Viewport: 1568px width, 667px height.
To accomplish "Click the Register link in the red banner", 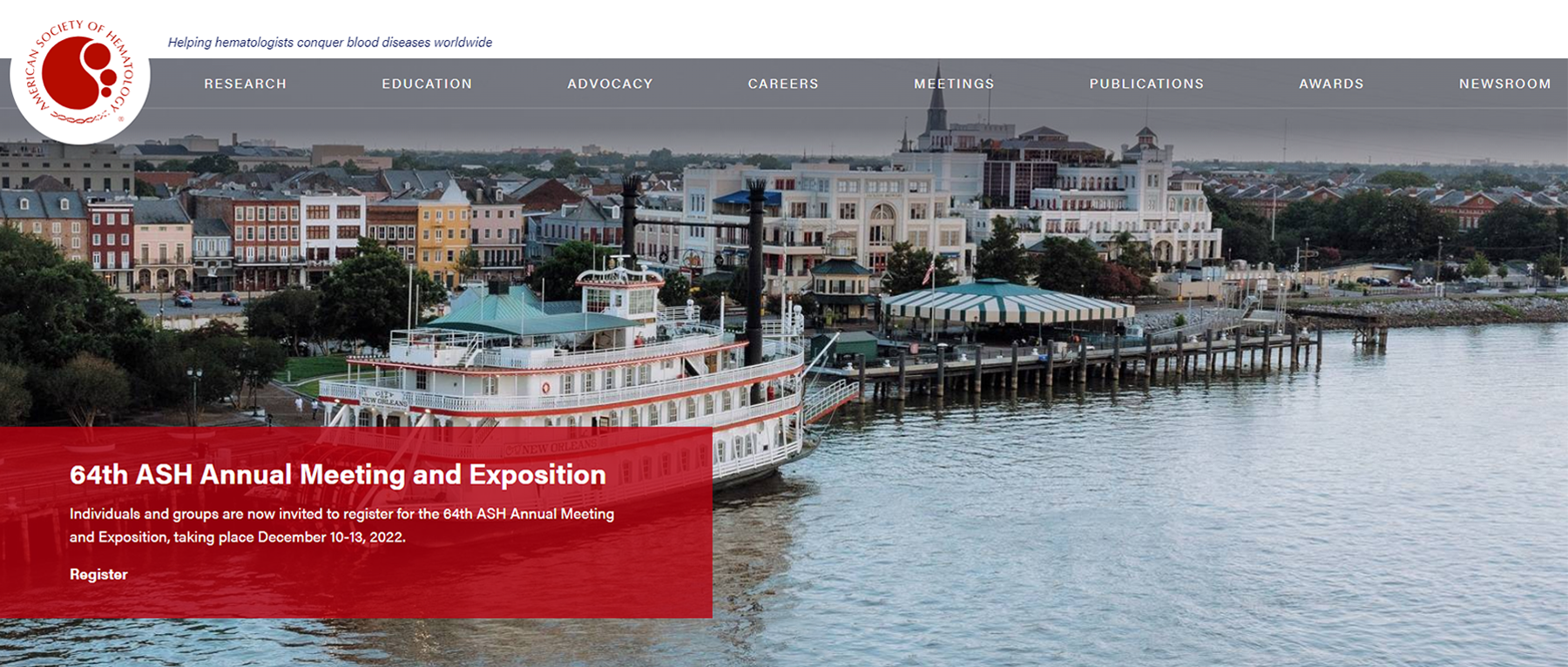I will (98, 575).
